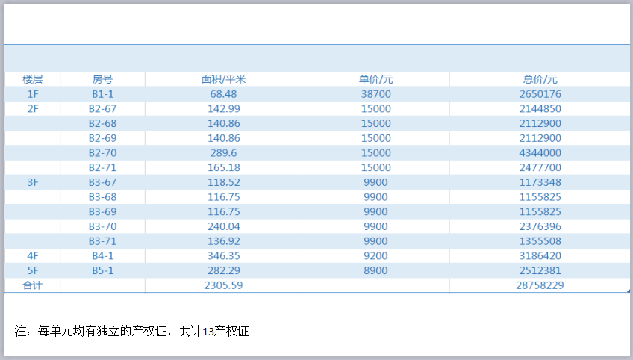
Task: Click the 总价/元 column header
Action: click(x=540, y=80)
